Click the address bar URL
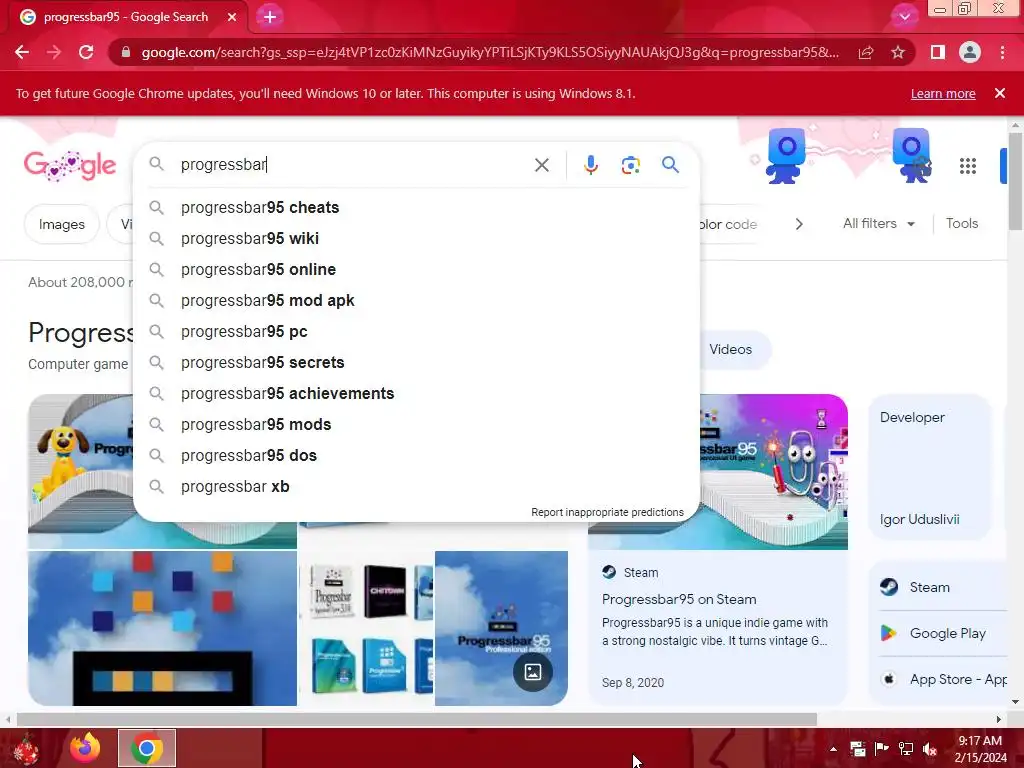Image resolution: width=1024 pixels, height=768 pixels. [x=490, y=52]
